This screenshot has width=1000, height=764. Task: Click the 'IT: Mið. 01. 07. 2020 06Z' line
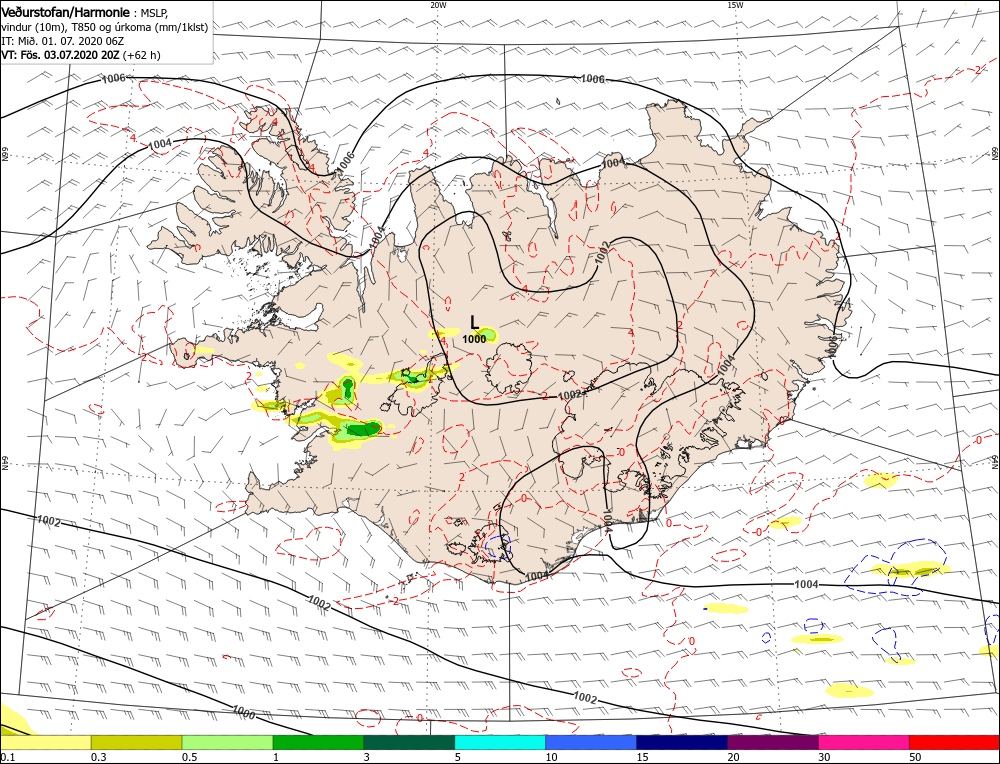62,41
